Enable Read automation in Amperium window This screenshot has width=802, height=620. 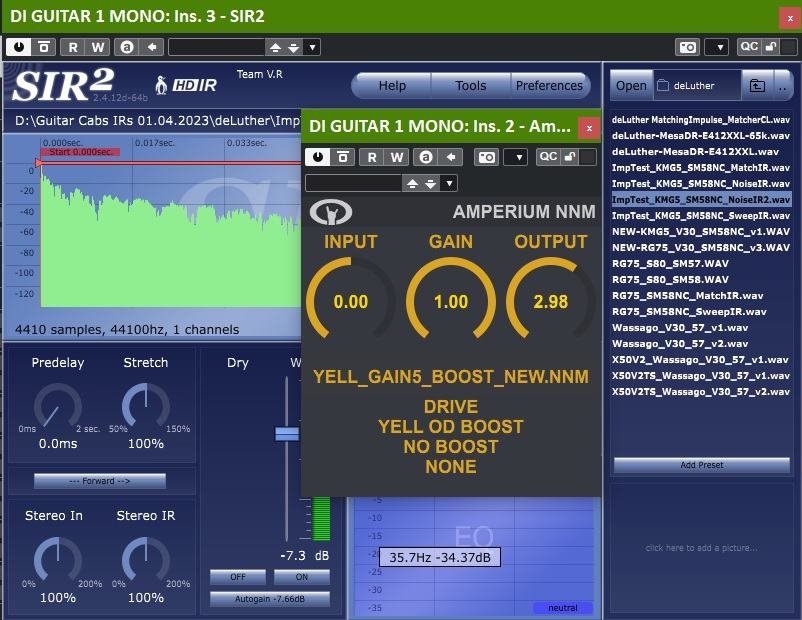[x=372, y=157]
